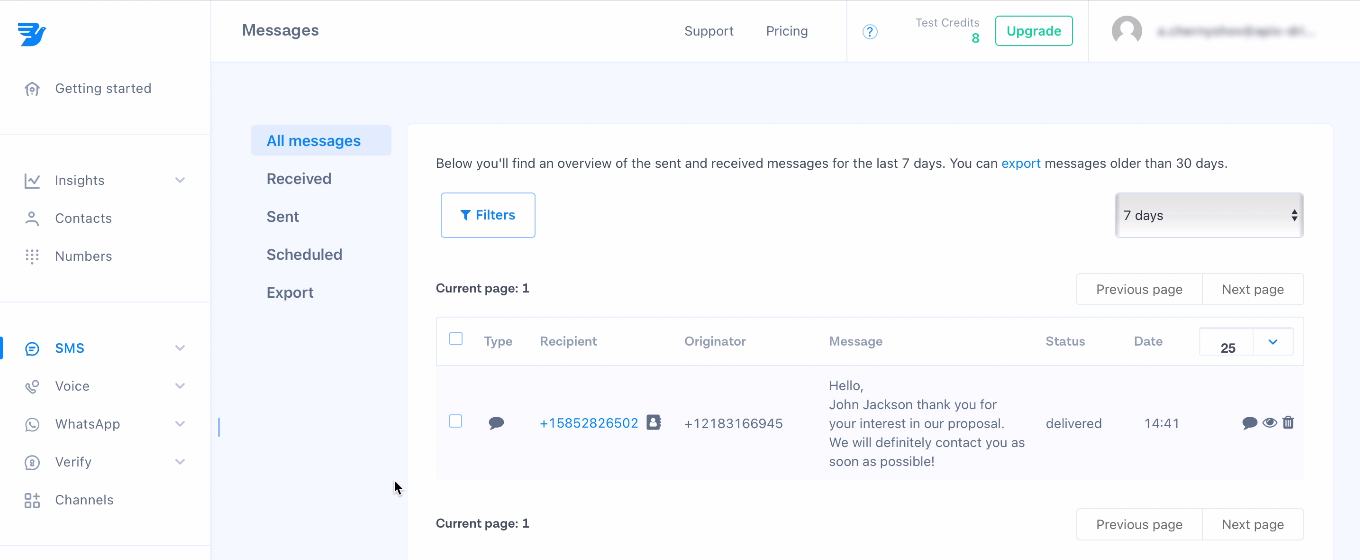Click the delivered status text
1360x560 pixels.
(1074, 423)
